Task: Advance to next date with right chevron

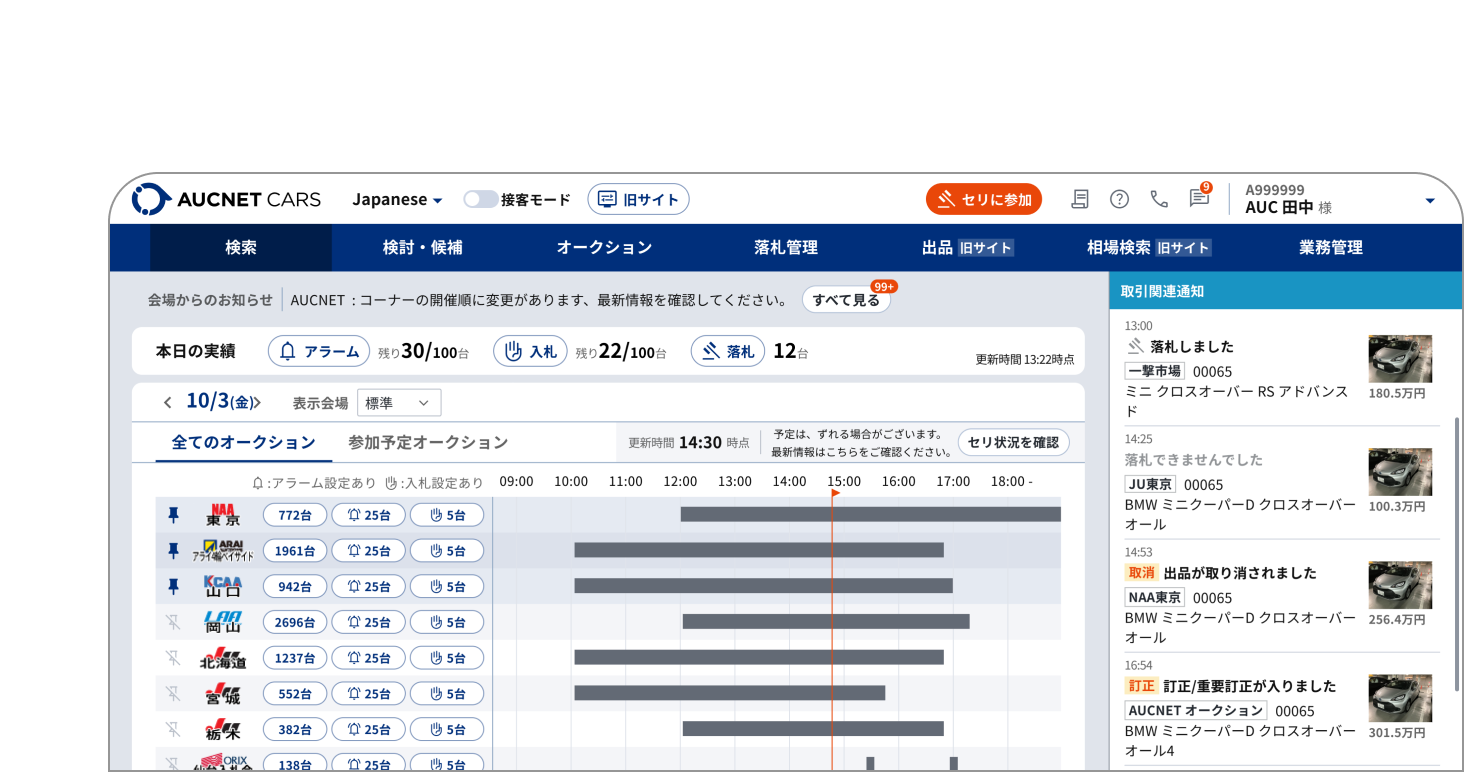Action: tap(257, 403)
